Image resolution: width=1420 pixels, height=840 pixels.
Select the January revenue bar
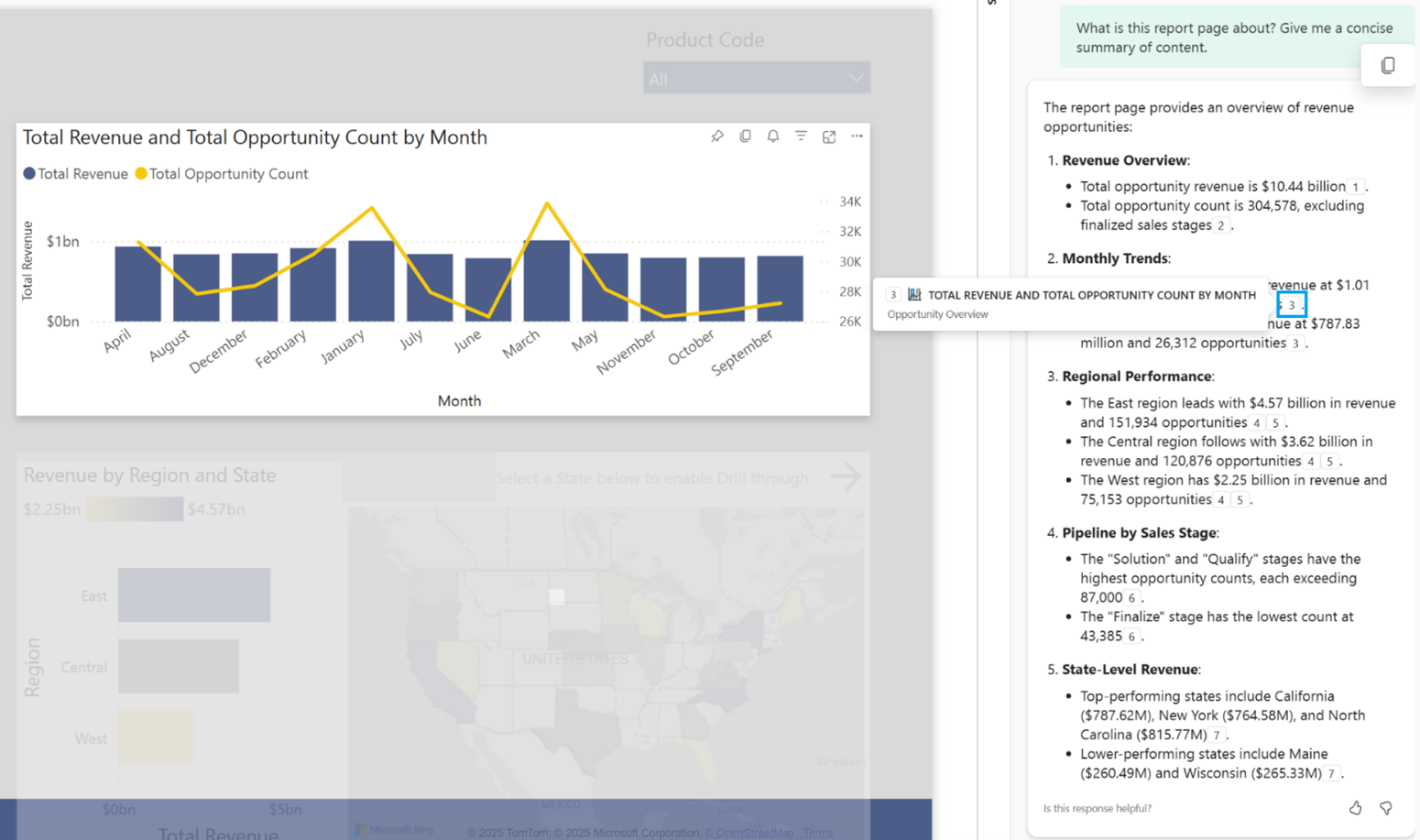tap(372, 281)
